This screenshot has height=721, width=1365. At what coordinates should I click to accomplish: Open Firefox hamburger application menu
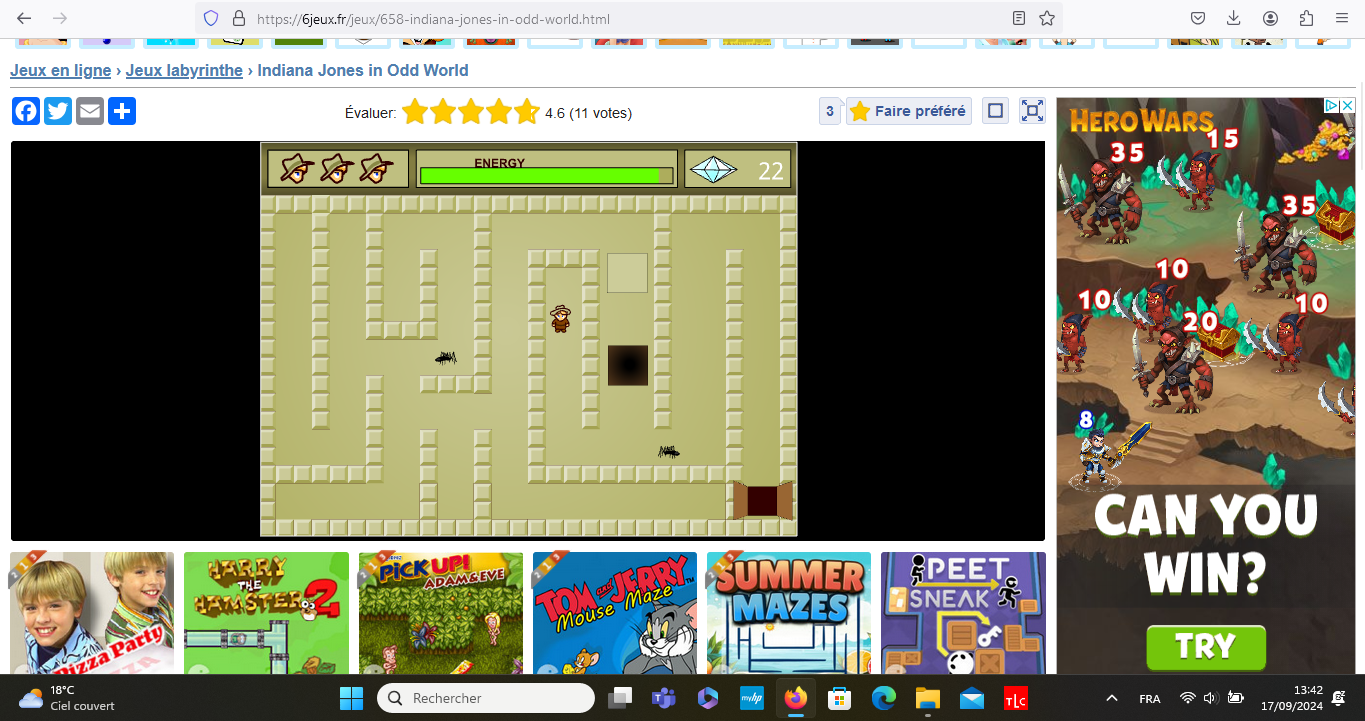coord(1342,18)
